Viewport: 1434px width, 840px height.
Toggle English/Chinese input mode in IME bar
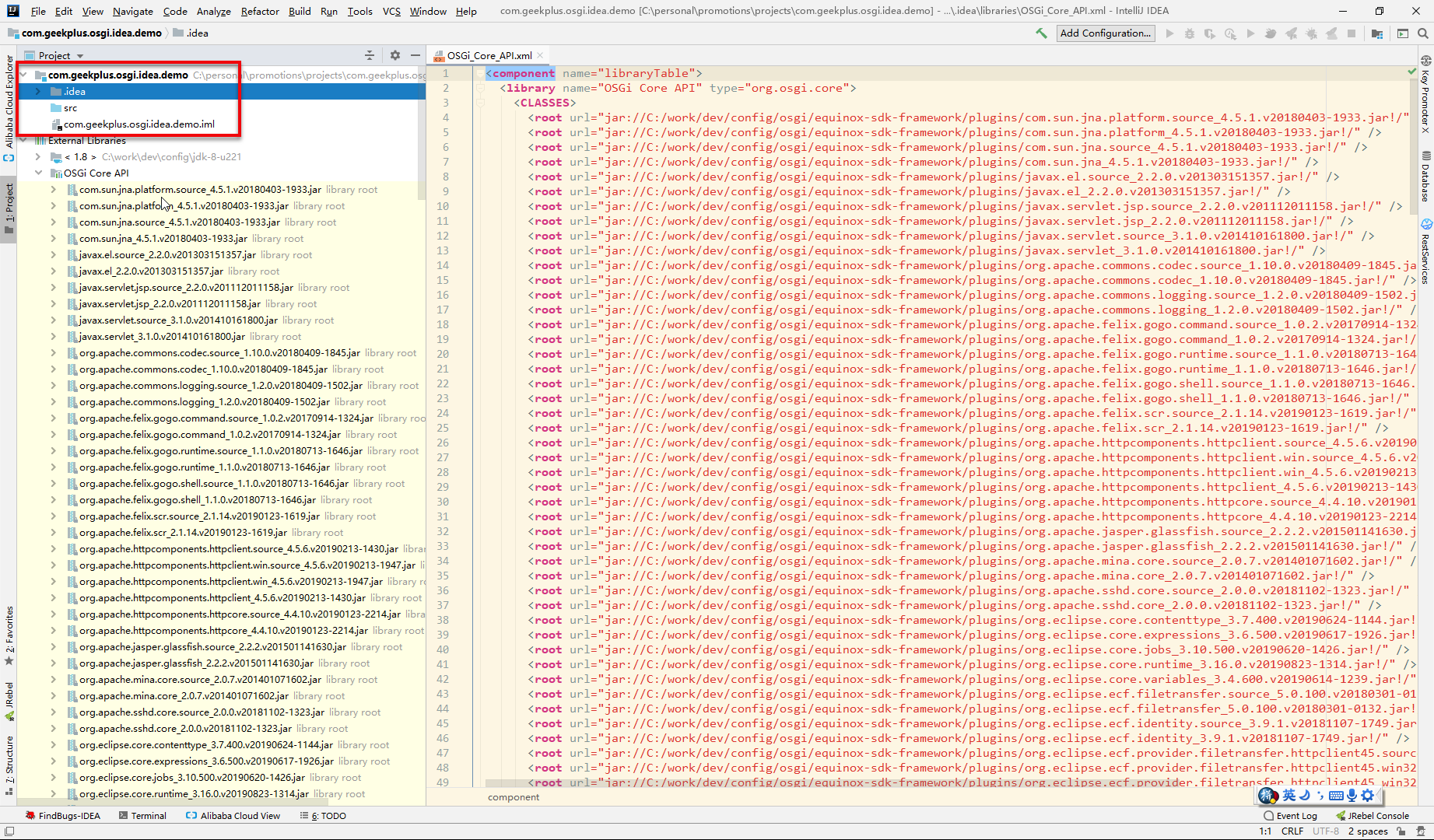click(1289, 795)
